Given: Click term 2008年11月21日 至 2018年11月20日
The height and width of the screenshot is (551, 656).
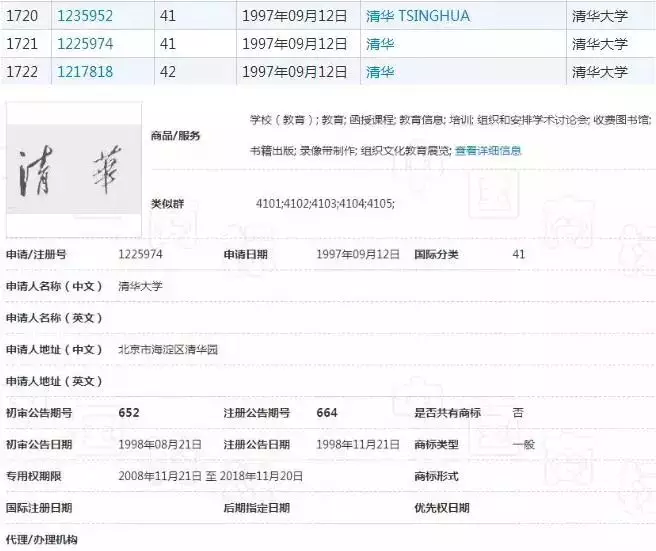Looking at the screenshot, I should pos(210,476).
